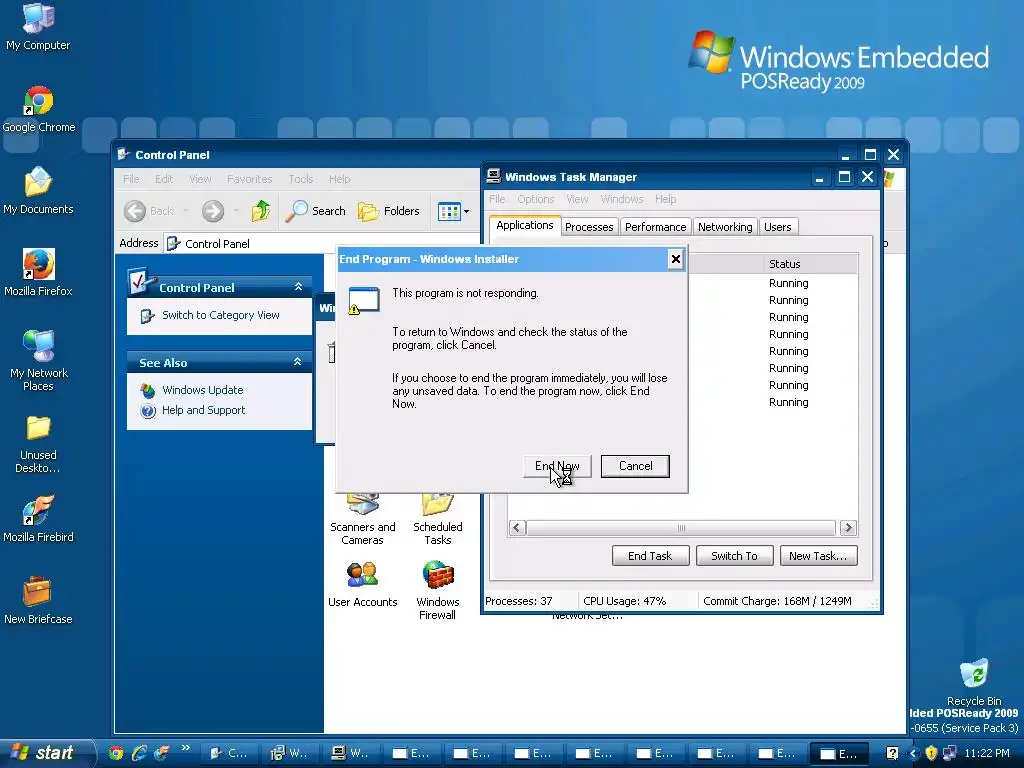The height and width of the screenshot is (768, 1024).
Task: Open Task Manager File menu
Action: point(497,199)
